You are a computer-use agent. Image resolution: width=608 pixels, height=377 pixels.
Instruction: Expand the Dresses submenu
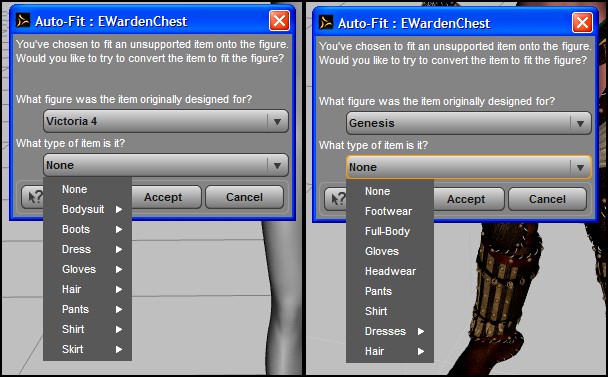coord(390,331)
